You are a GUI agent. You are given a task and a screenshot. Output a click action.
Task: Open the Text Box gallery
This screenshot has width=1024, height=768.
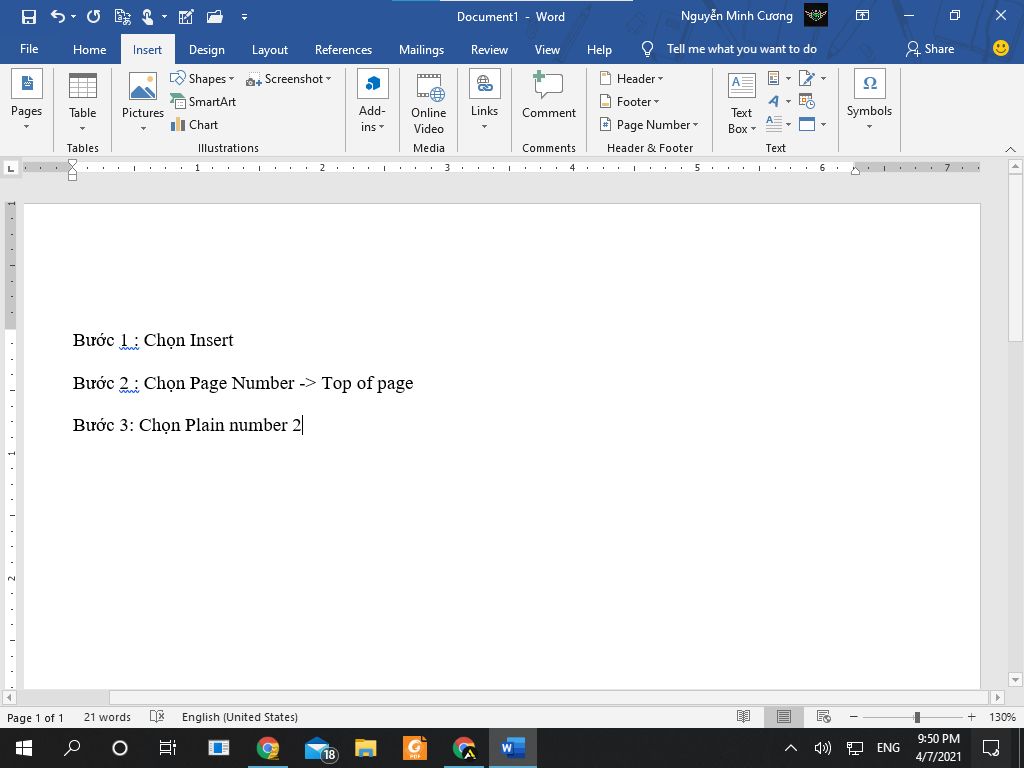pyautogui.click(x=742, y=103)
